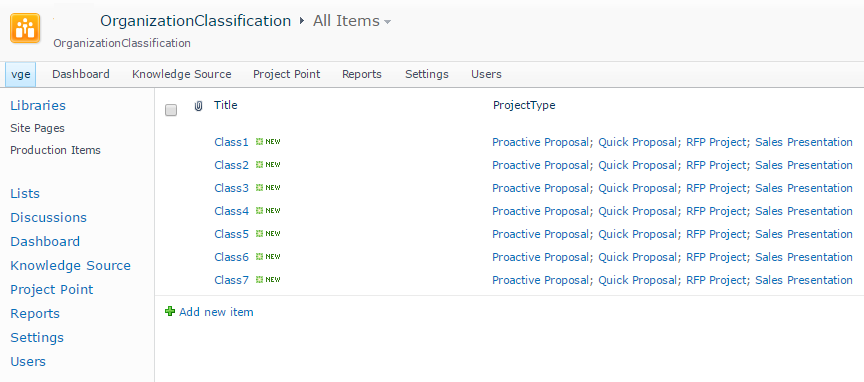
Task: Toggle the select-all items checkbox
Action: 171,110
